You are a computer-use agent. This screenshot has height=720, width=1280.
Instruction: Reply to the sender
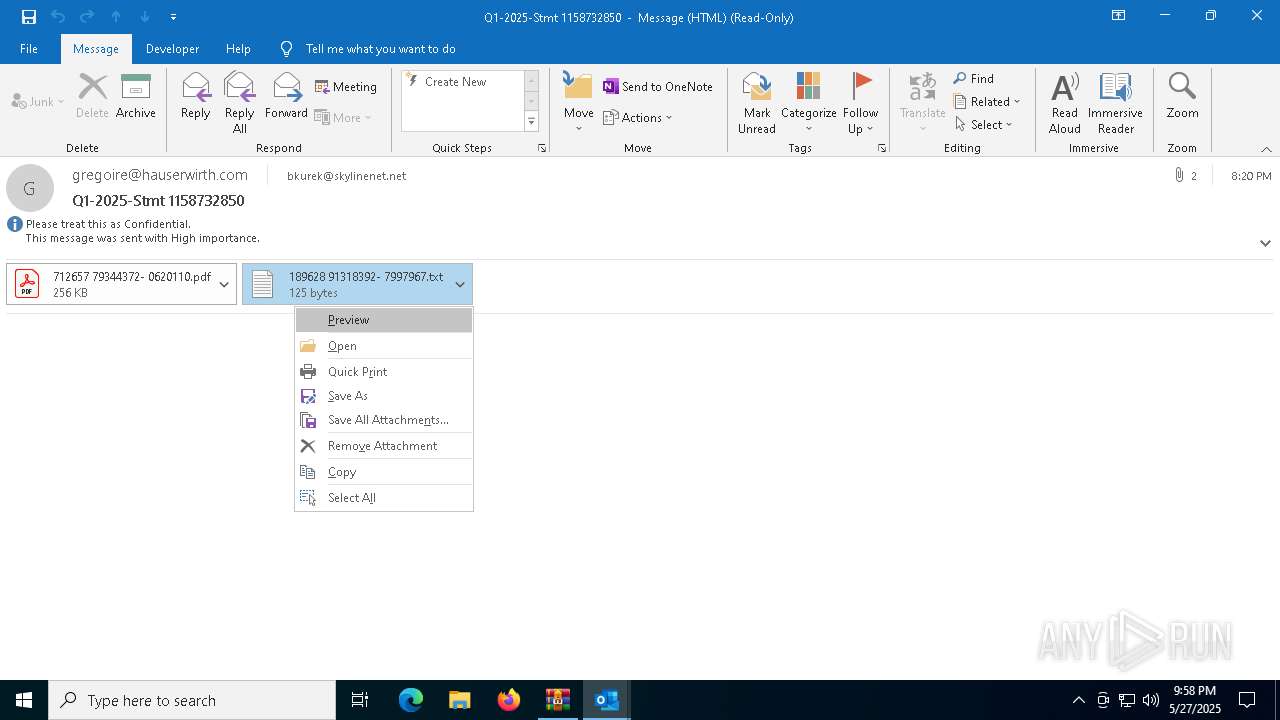pyautogui.click(x=195, y=97)
